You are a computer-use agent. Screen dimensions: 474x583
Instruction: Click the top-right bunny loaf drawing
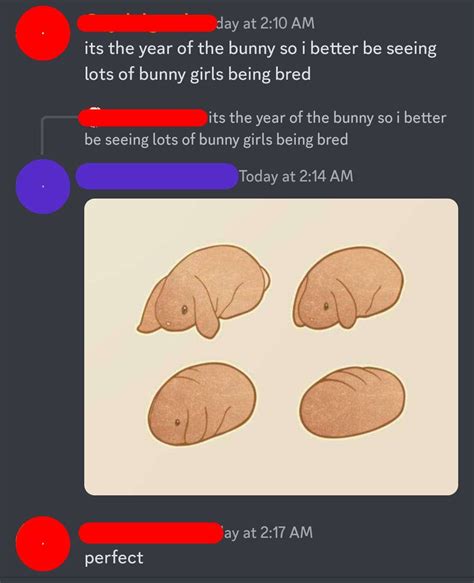point(348,287)
